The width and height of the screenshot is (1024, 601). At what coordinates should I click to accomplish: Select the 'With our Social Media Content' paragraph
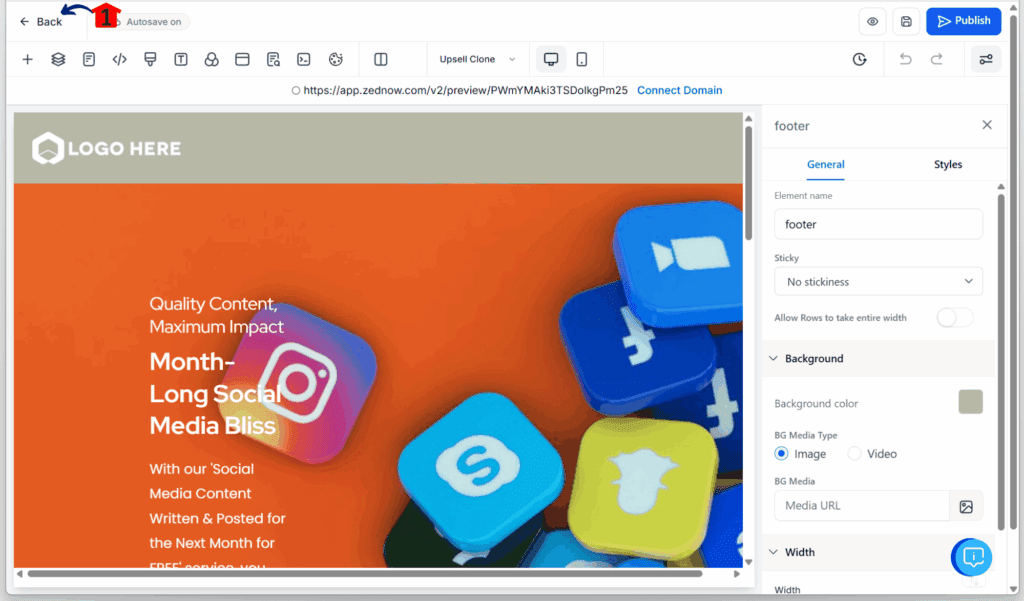pos(217,516)
